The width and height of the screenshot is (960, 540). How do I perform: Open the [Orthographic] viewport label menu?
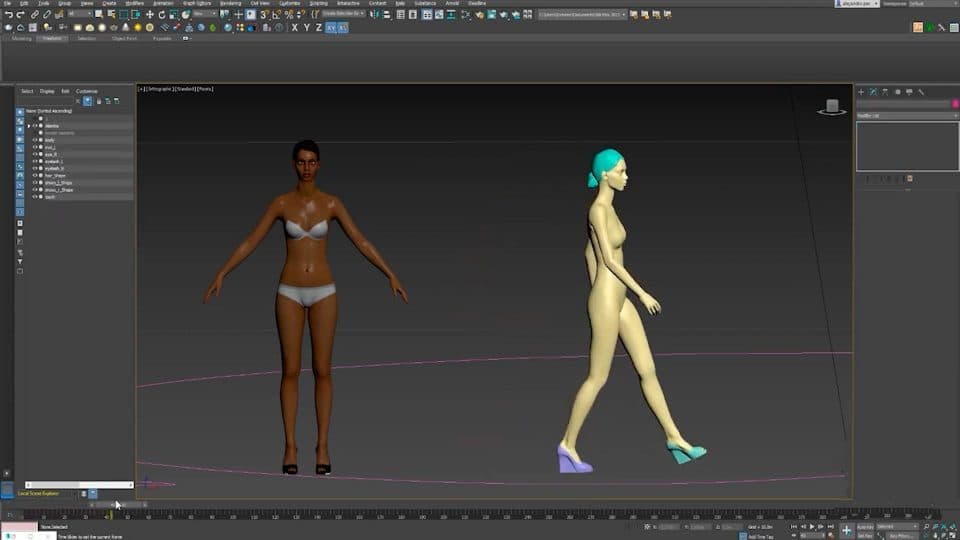tap(160, 89)
